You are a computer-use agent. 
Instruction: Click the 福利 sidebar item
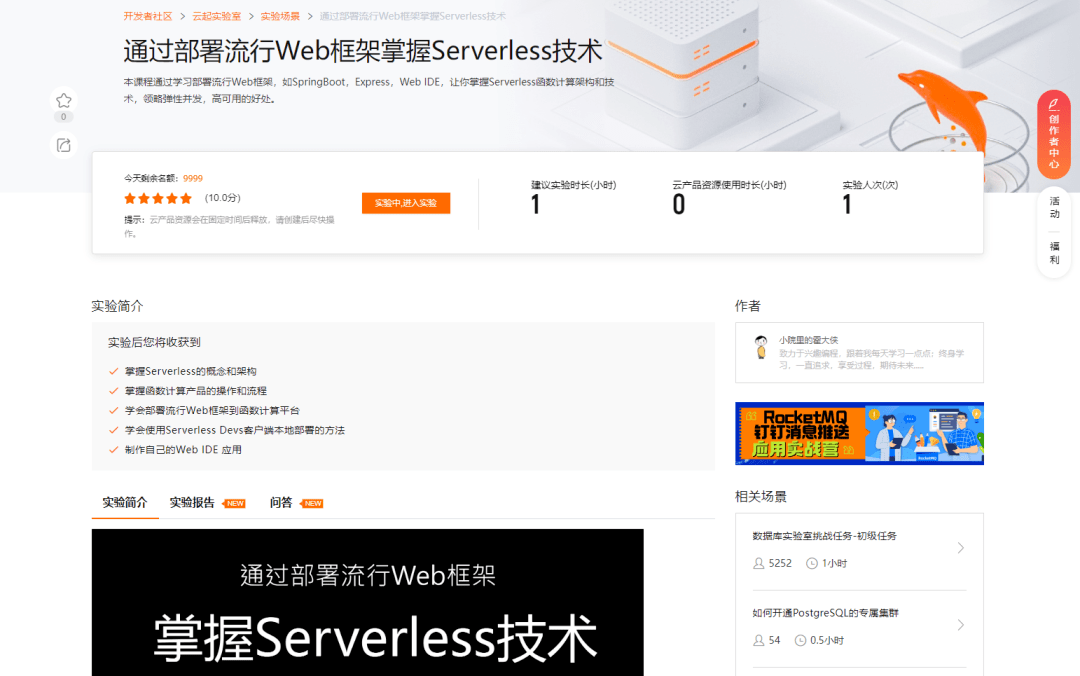click(1054, 253)
